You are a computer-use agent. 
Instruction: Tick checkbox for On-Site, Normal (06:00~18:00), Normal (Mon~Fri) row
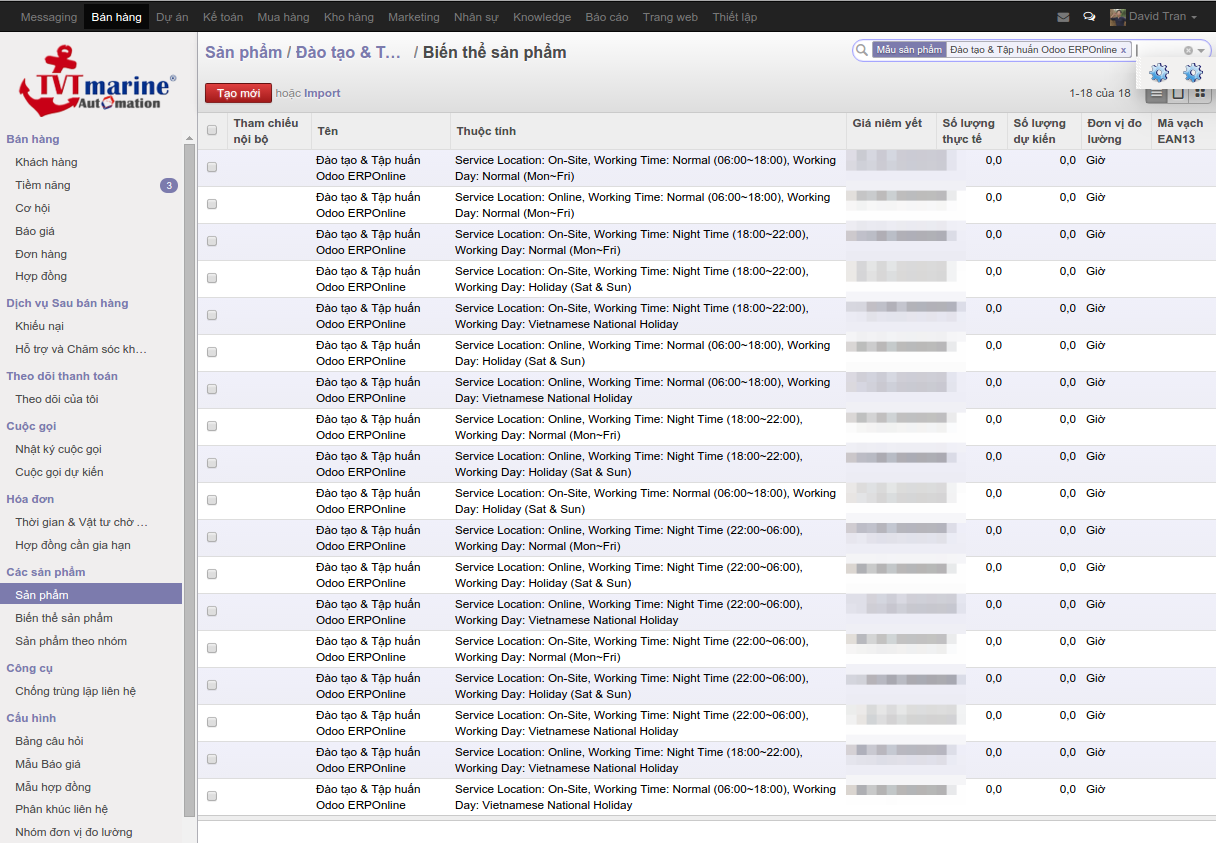[212, 168]
